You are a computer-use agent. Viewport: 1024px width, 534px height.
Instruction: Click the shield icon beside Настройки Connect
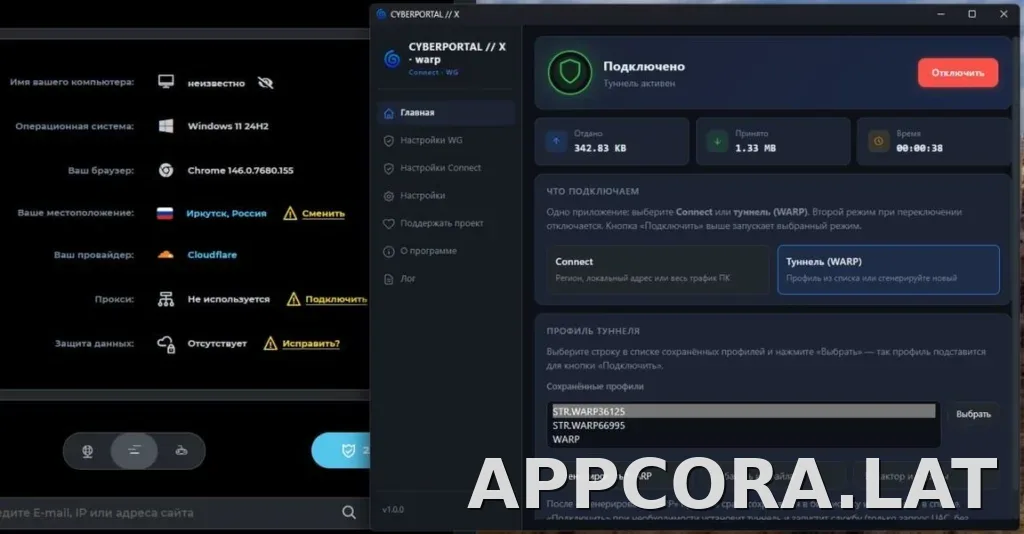click(x=389, y=168)
